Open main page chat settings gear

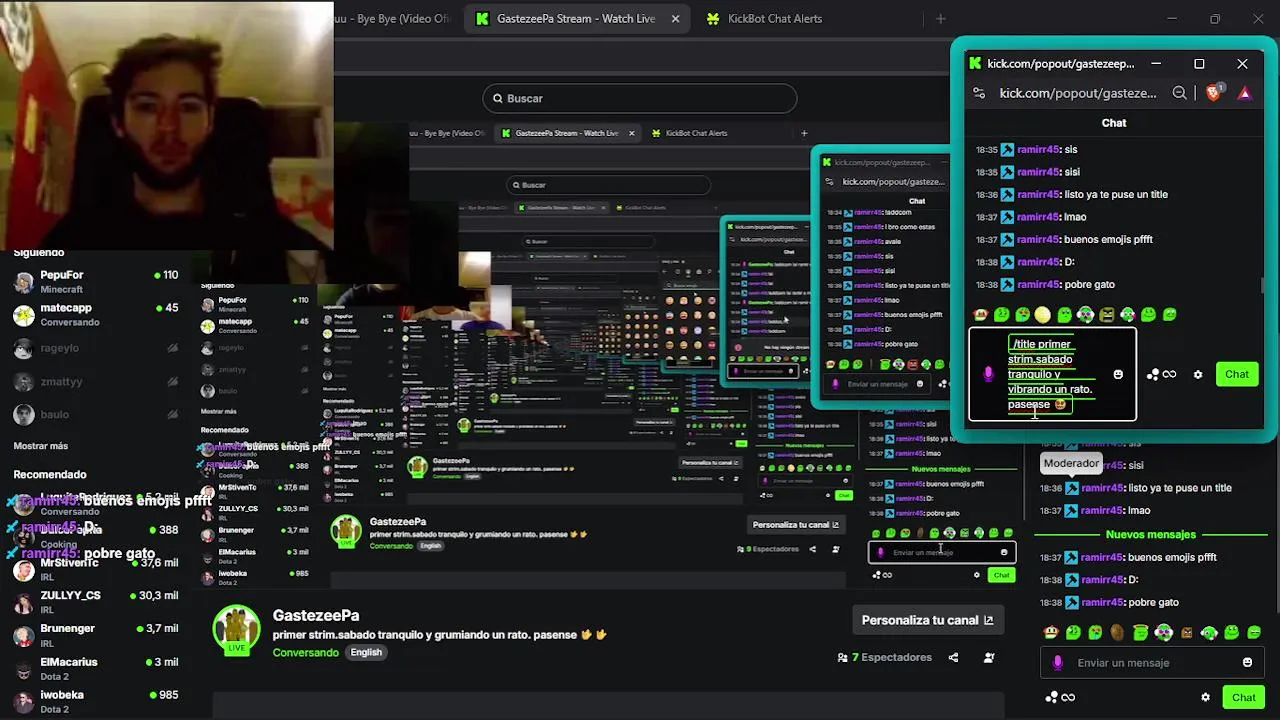[x=1205, y=697]
